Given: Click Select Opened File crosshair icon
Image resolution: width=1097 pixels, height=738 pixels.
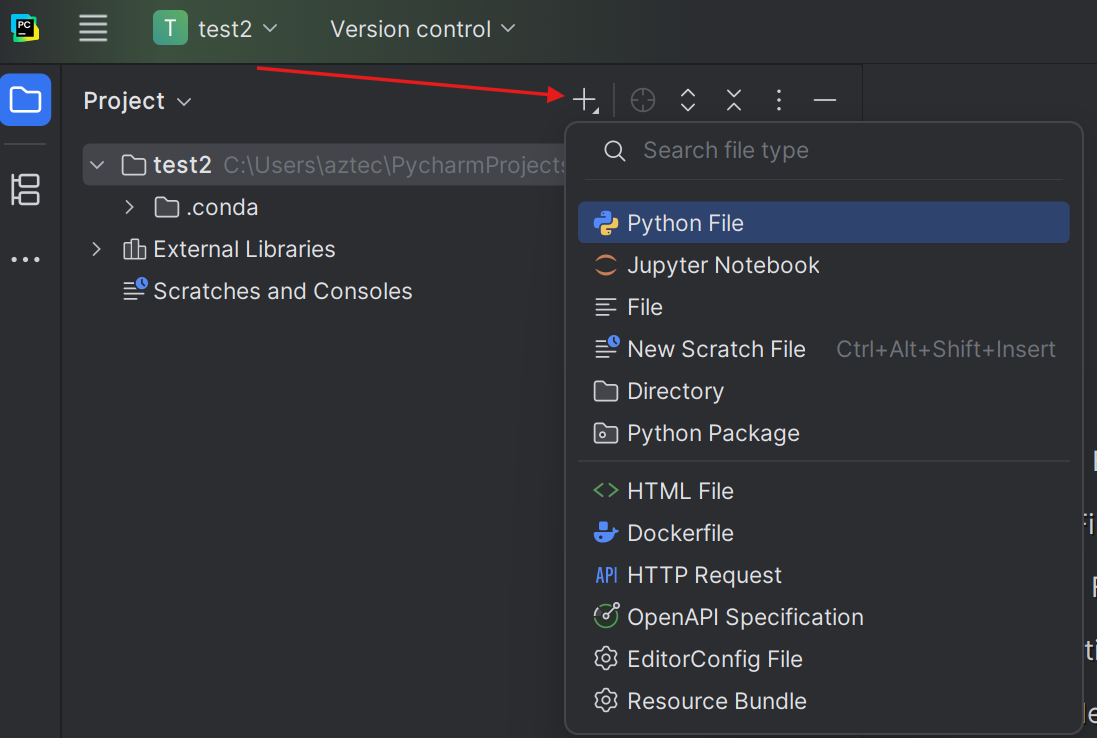Looking at the screenshot, I should click(x=643, y=100).
